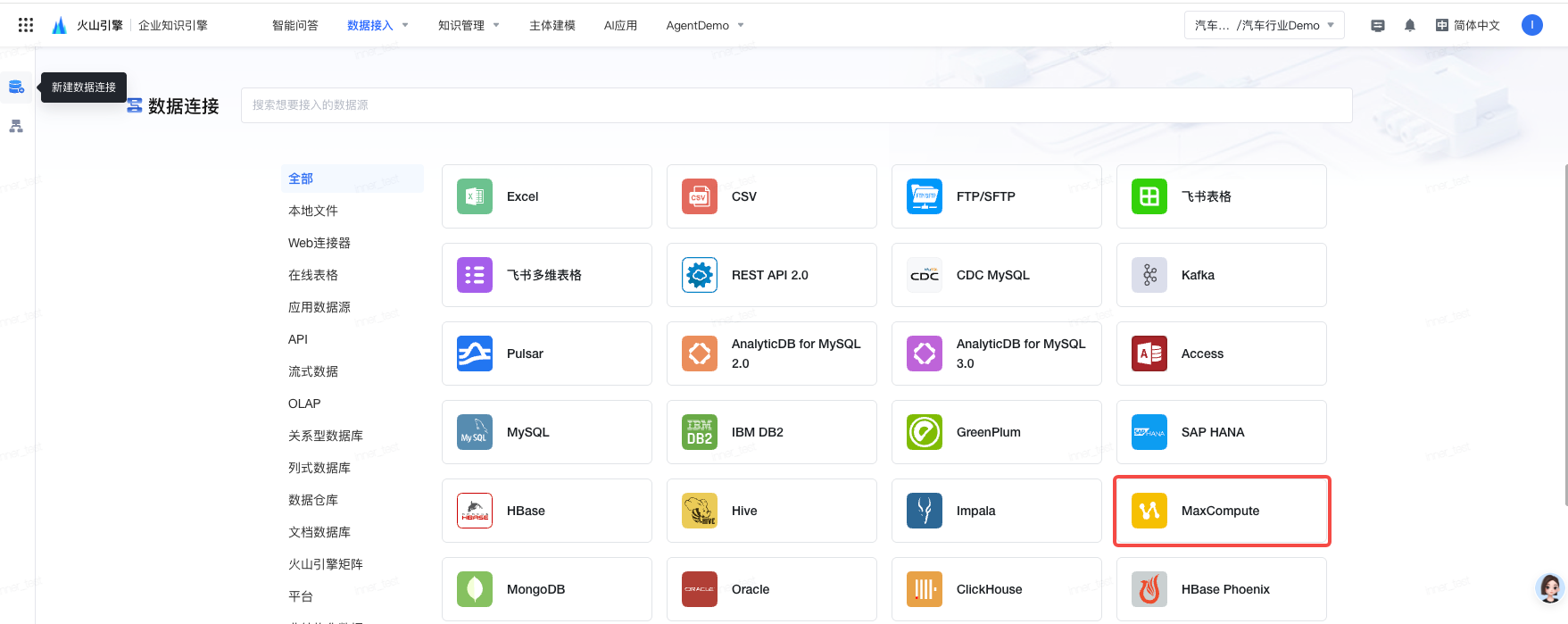Go to AI应用 in top navigation
Screen dimensions: 1568x624
[620, 25]
